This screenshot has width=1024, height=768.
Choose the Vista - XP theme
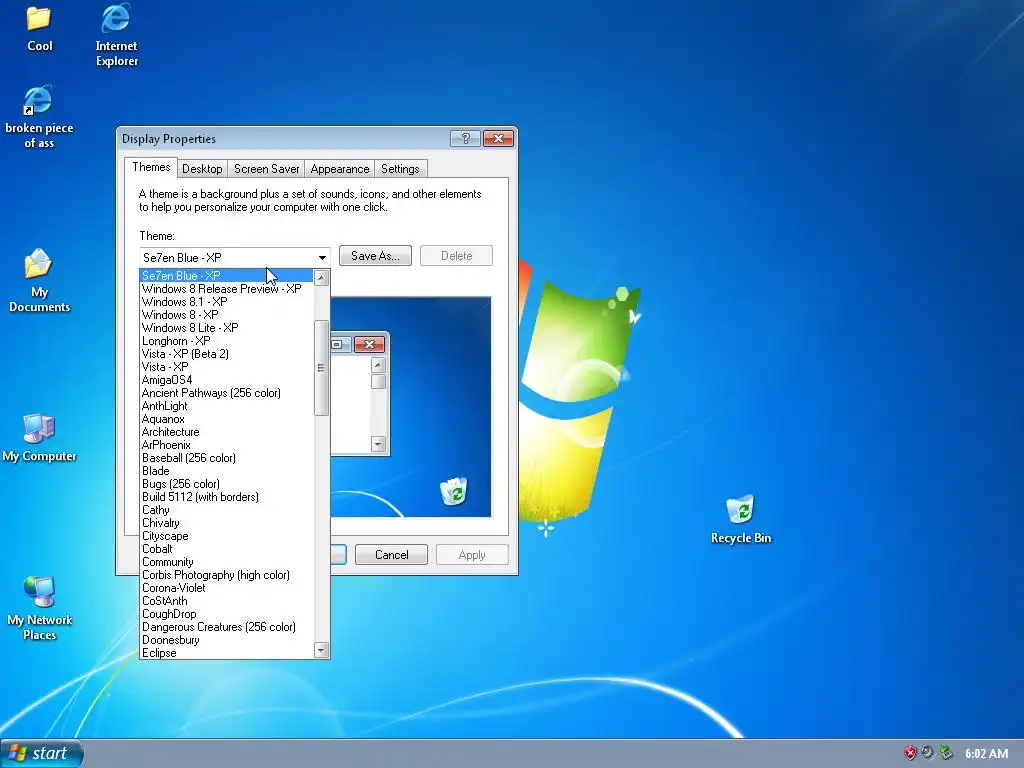pyautogui.click(x=227, y=367)
